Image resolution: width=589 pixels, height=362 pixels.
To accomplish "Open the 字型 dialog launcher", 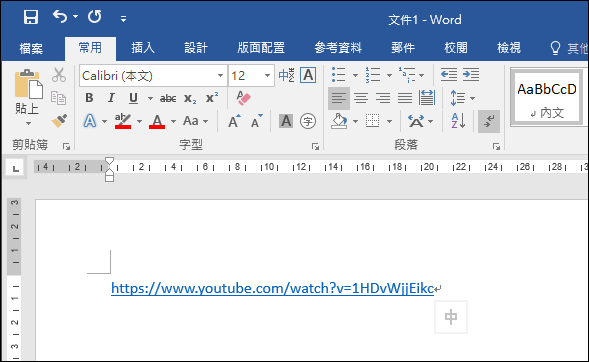I will pyautogui.click(x=315, y=147).
